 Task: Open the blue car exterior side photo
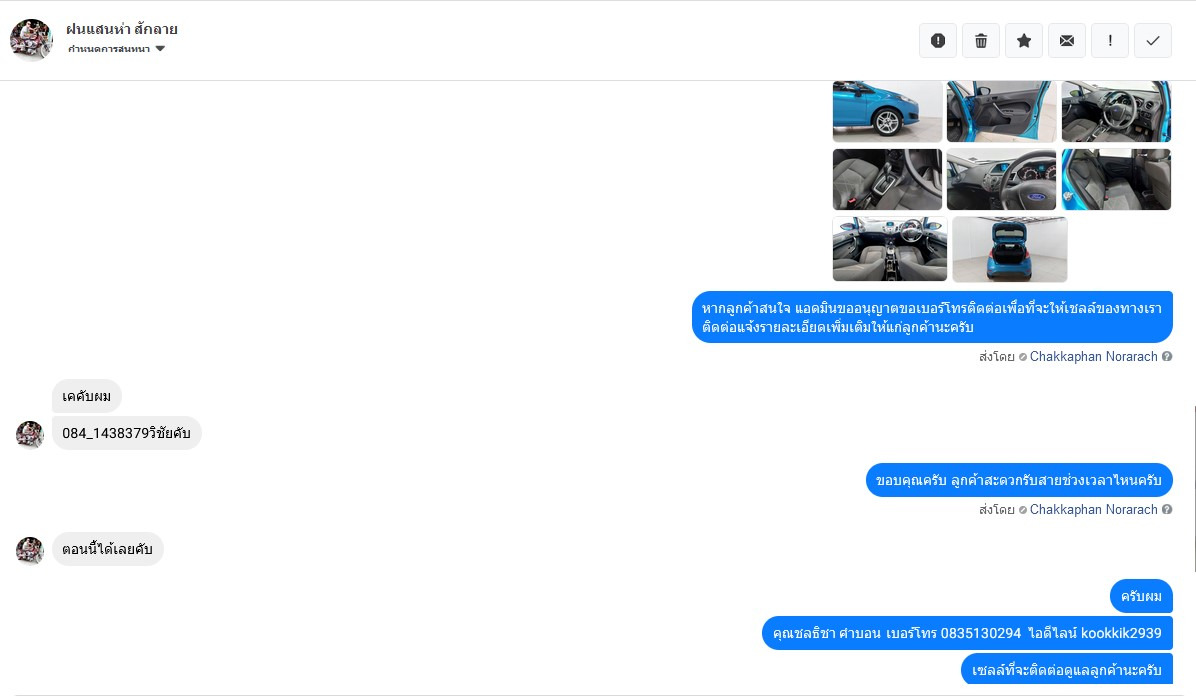(x=887, y=111)
